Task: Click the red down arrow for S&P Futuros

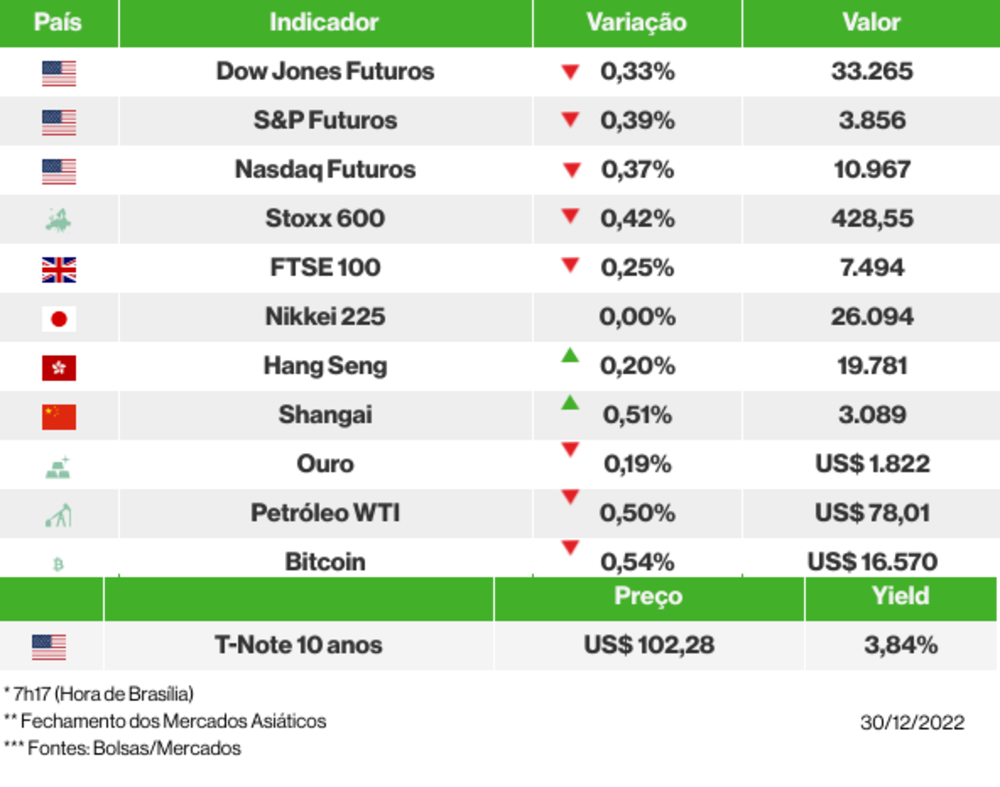Action: [x=570, y=120]
